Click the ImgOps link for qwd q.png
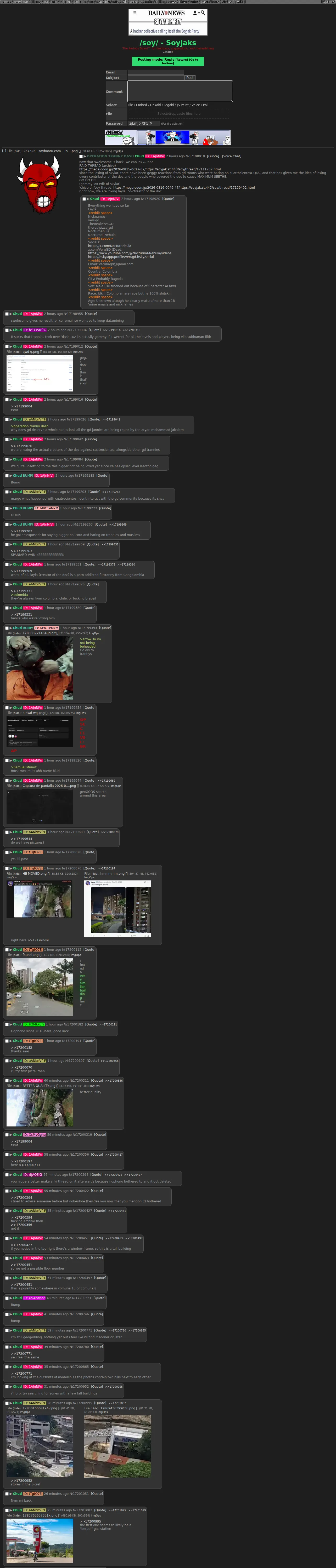The width and height of the screenshot is (336, 1568). tap(77, 351)
